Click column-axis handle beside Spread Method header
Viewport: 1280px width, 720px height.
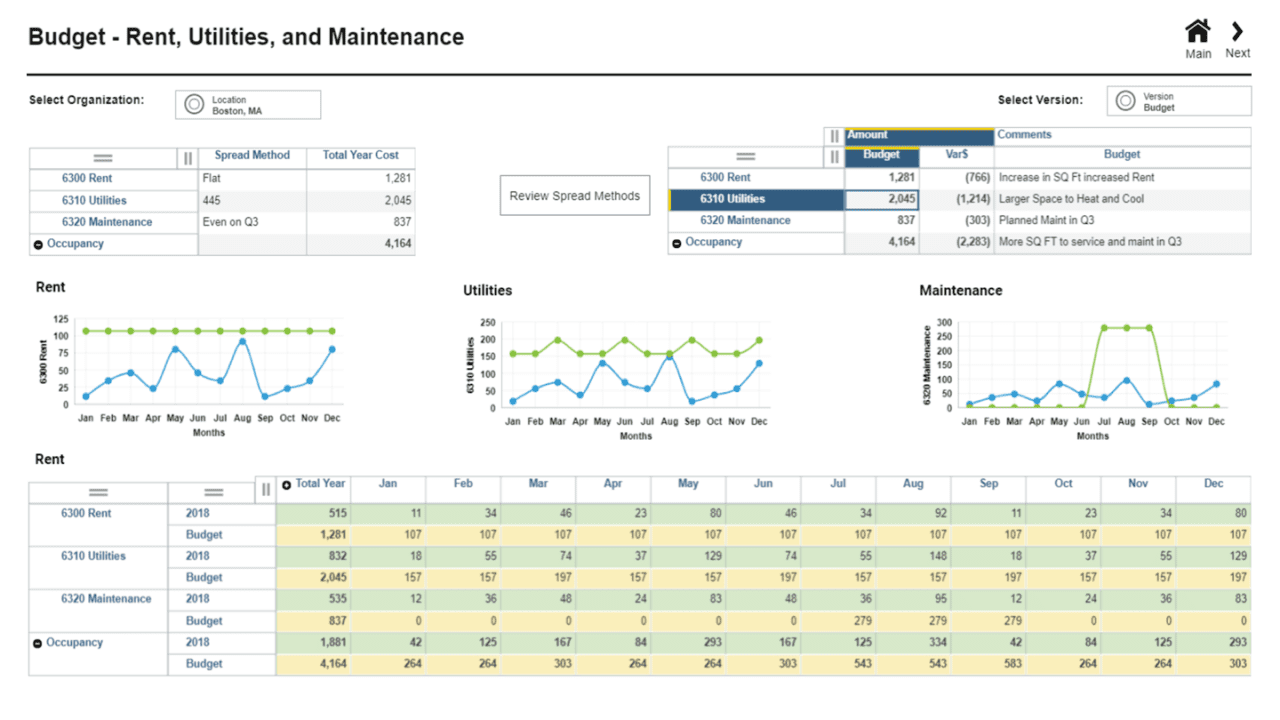[x=187, y=158]
